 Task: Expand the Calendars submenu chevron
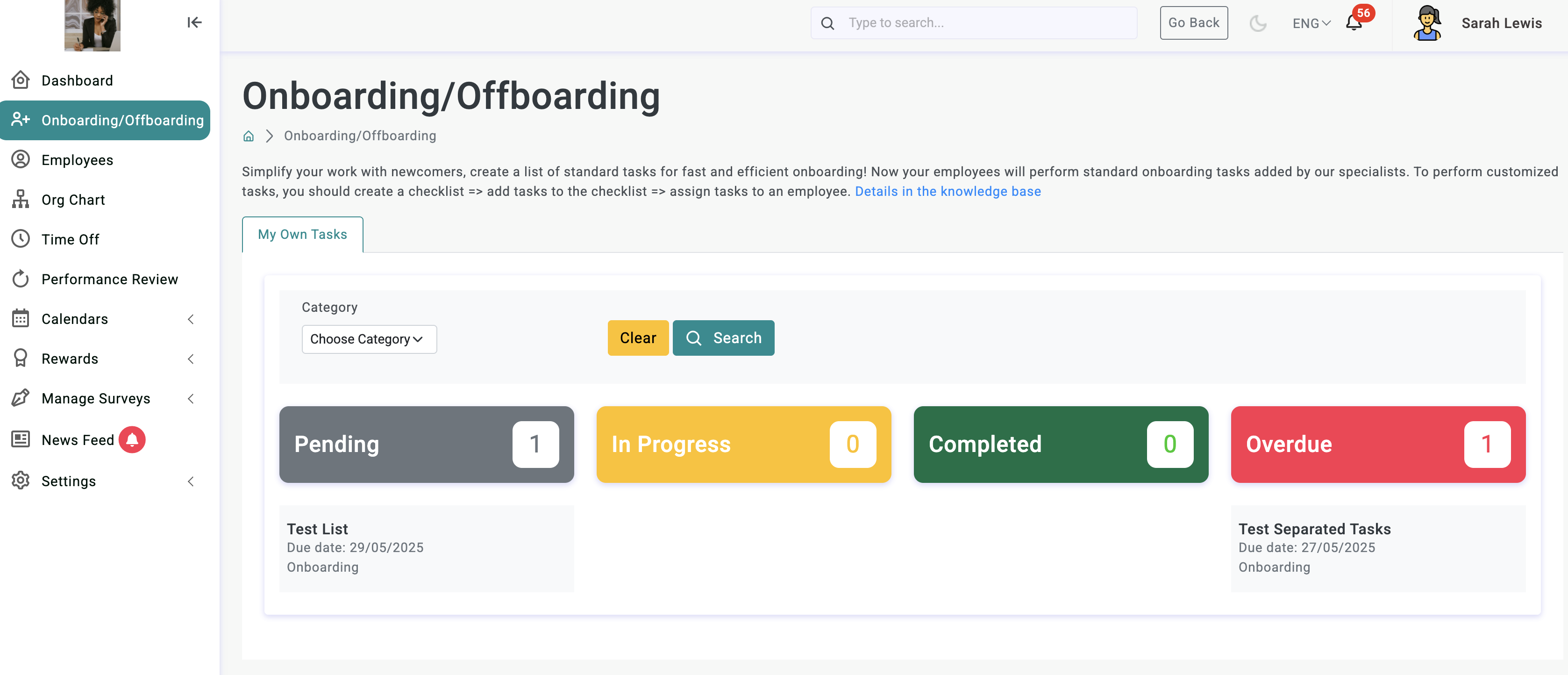pos(191,319)
